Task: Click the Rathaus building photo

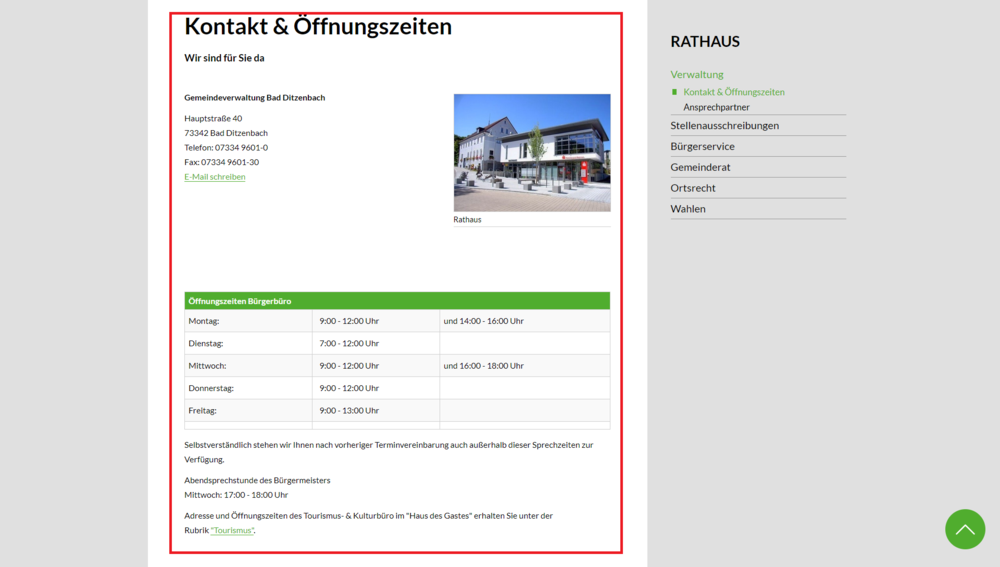Action: (x=532, y=152)
